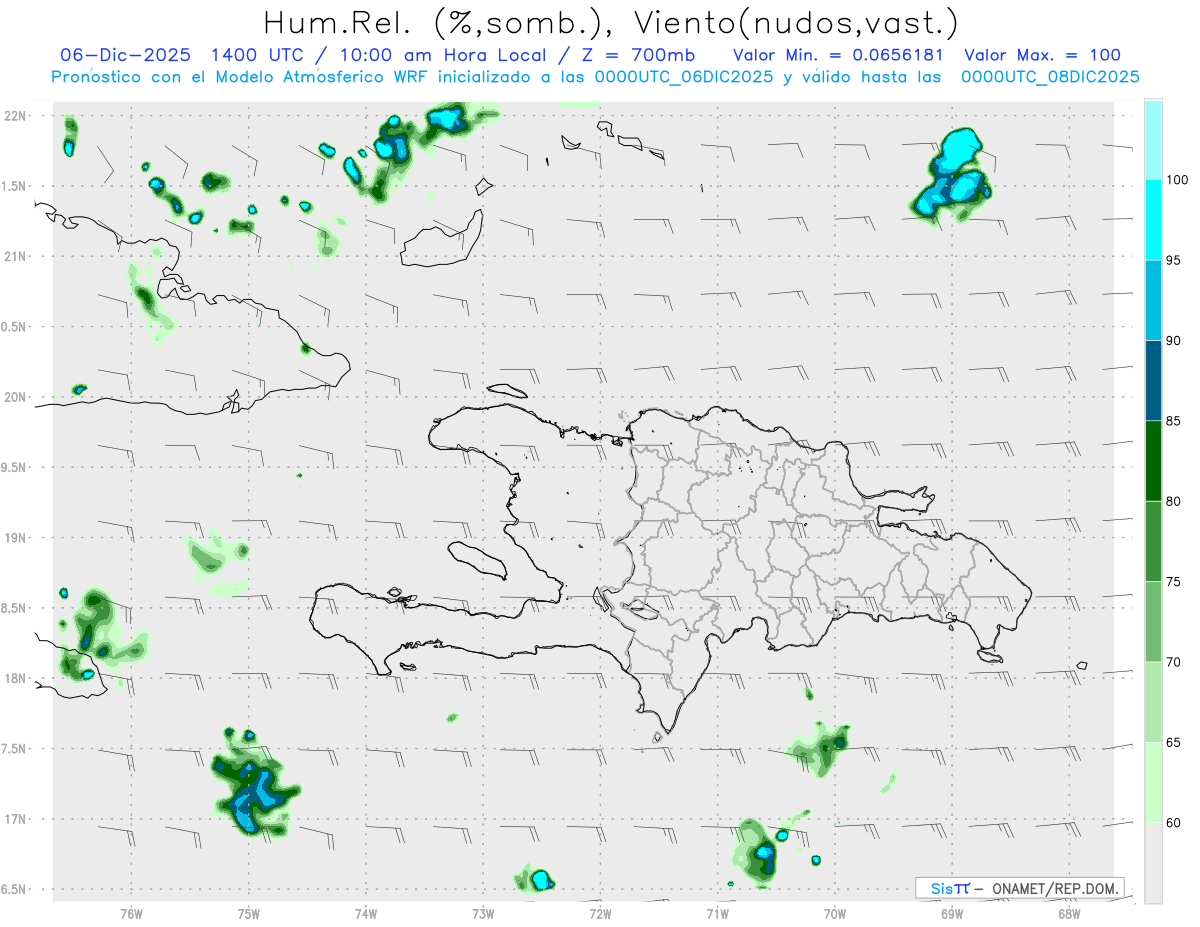Click the legend value '95'
This screenshot has height=927, width=1200.
coord(1175,260)
